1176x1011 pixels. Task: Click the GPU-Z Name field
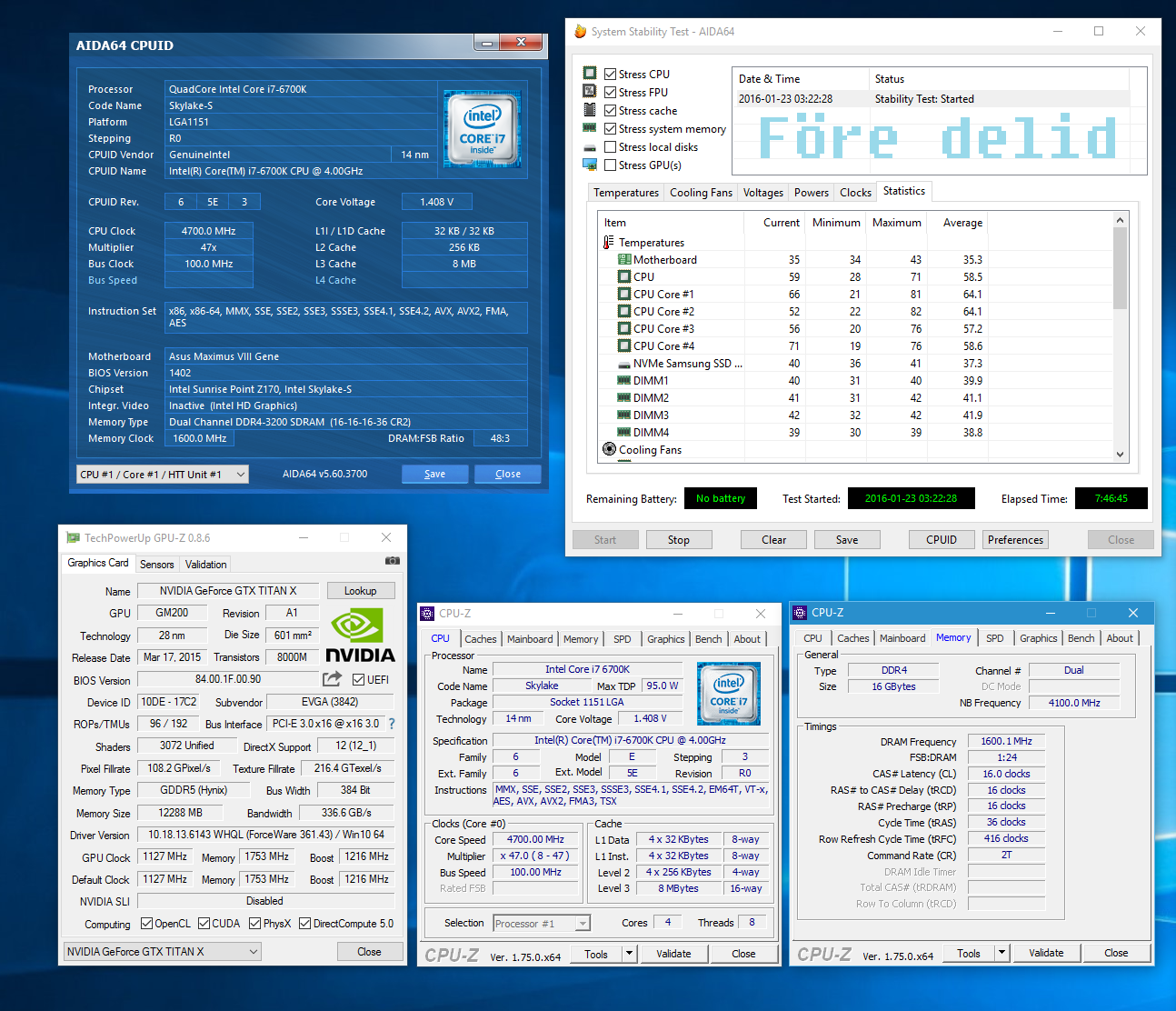coord(228,591)
